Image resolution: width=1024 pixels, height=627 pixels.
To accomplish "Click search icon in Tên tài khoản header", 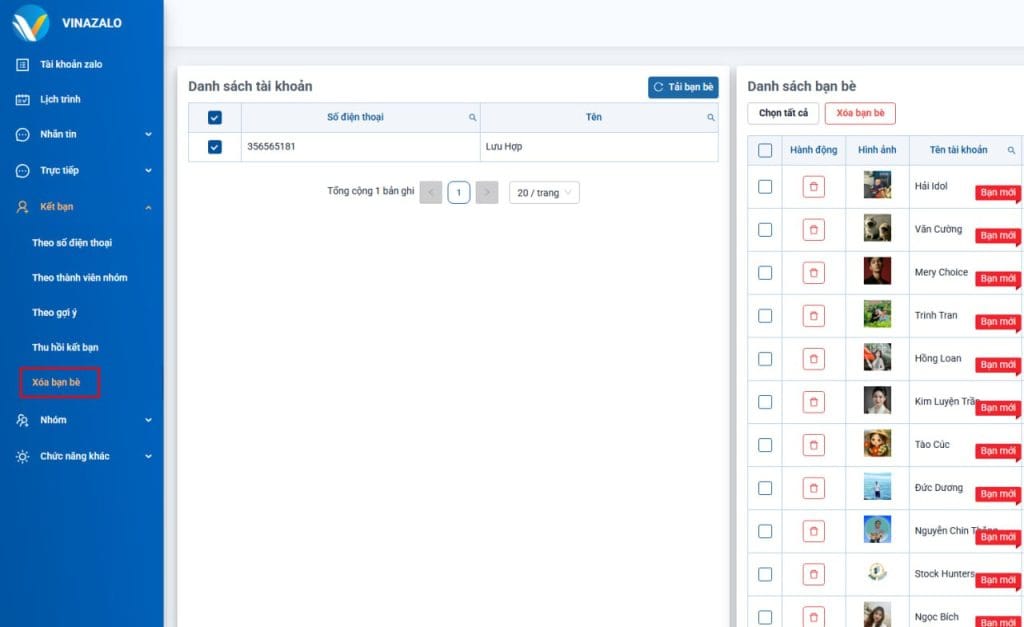I will click(x=1011, y=150).
